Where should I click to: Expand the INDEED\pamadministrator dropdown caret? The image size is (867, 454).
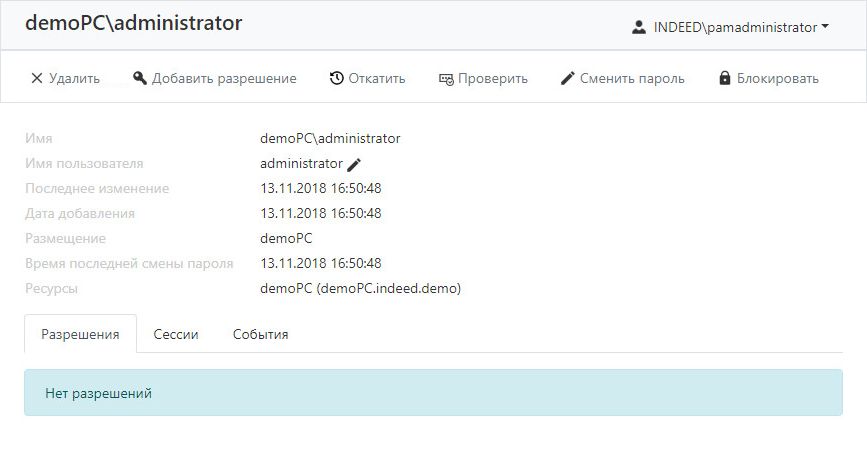coord(825,27)
